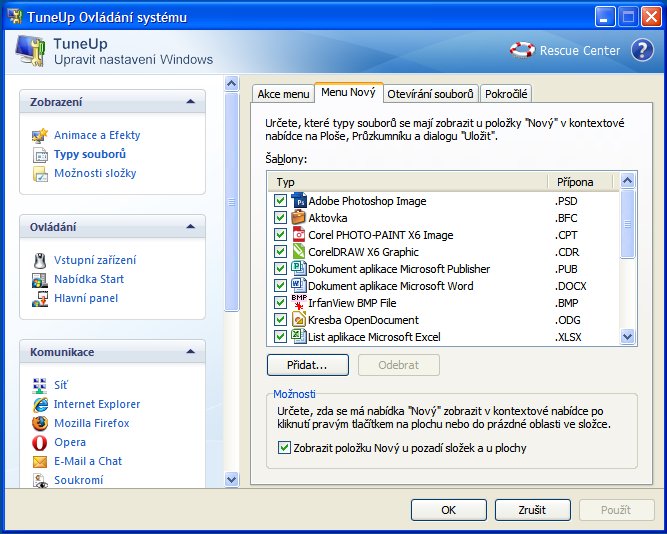This screenshot has width=667, height=534.
Task: Click the Adobe Photoshop Image file icon
Action: pos(299,200)
